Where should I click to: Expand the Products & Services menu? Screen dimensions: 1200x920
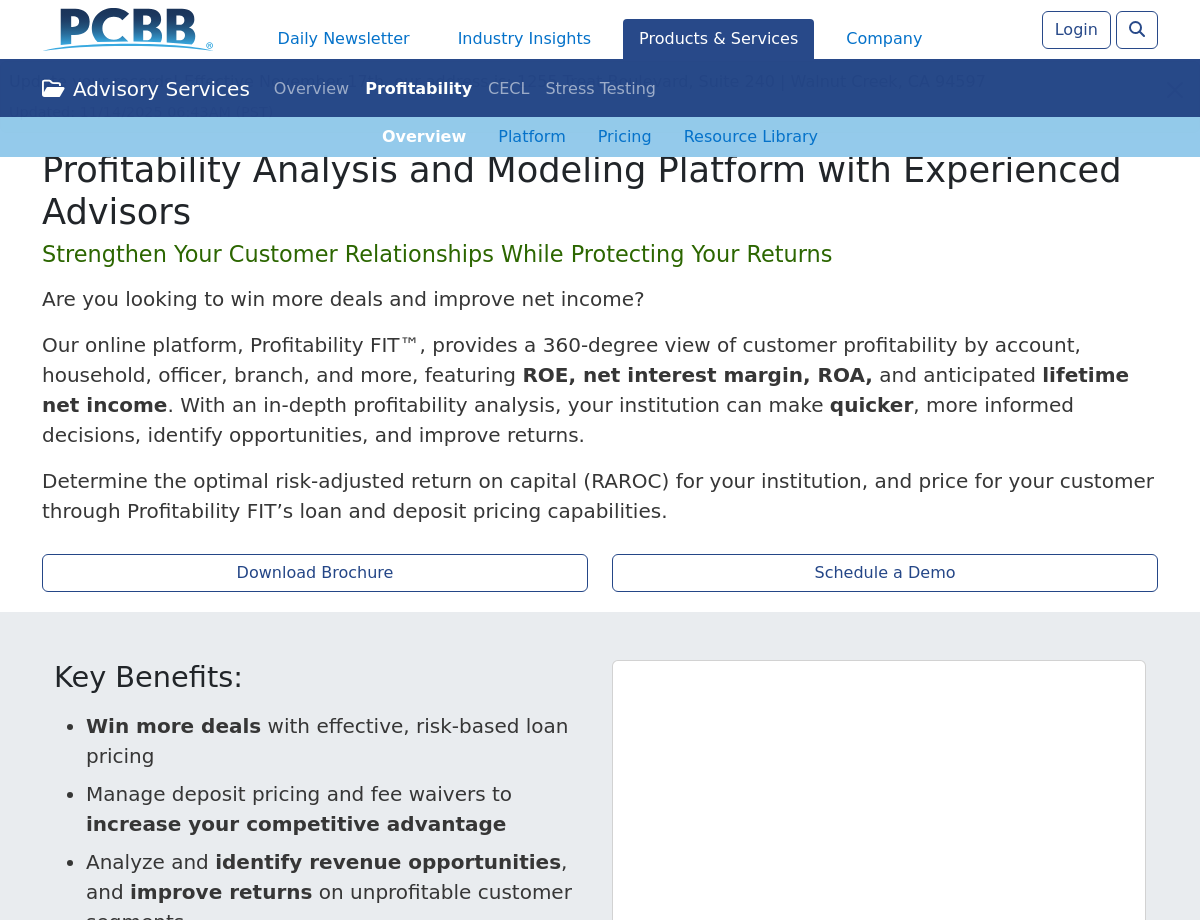718,39
